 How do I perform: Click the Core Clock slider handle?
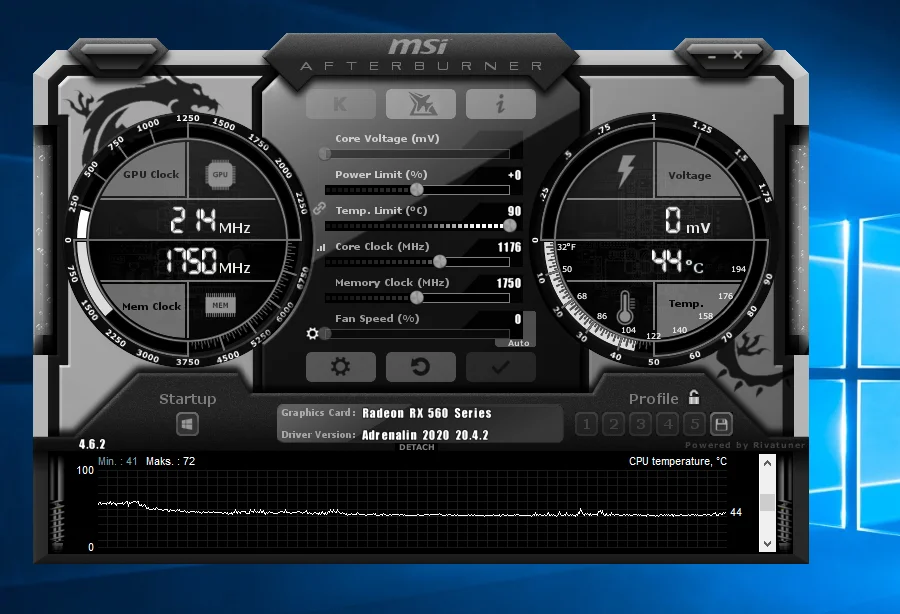440,262
